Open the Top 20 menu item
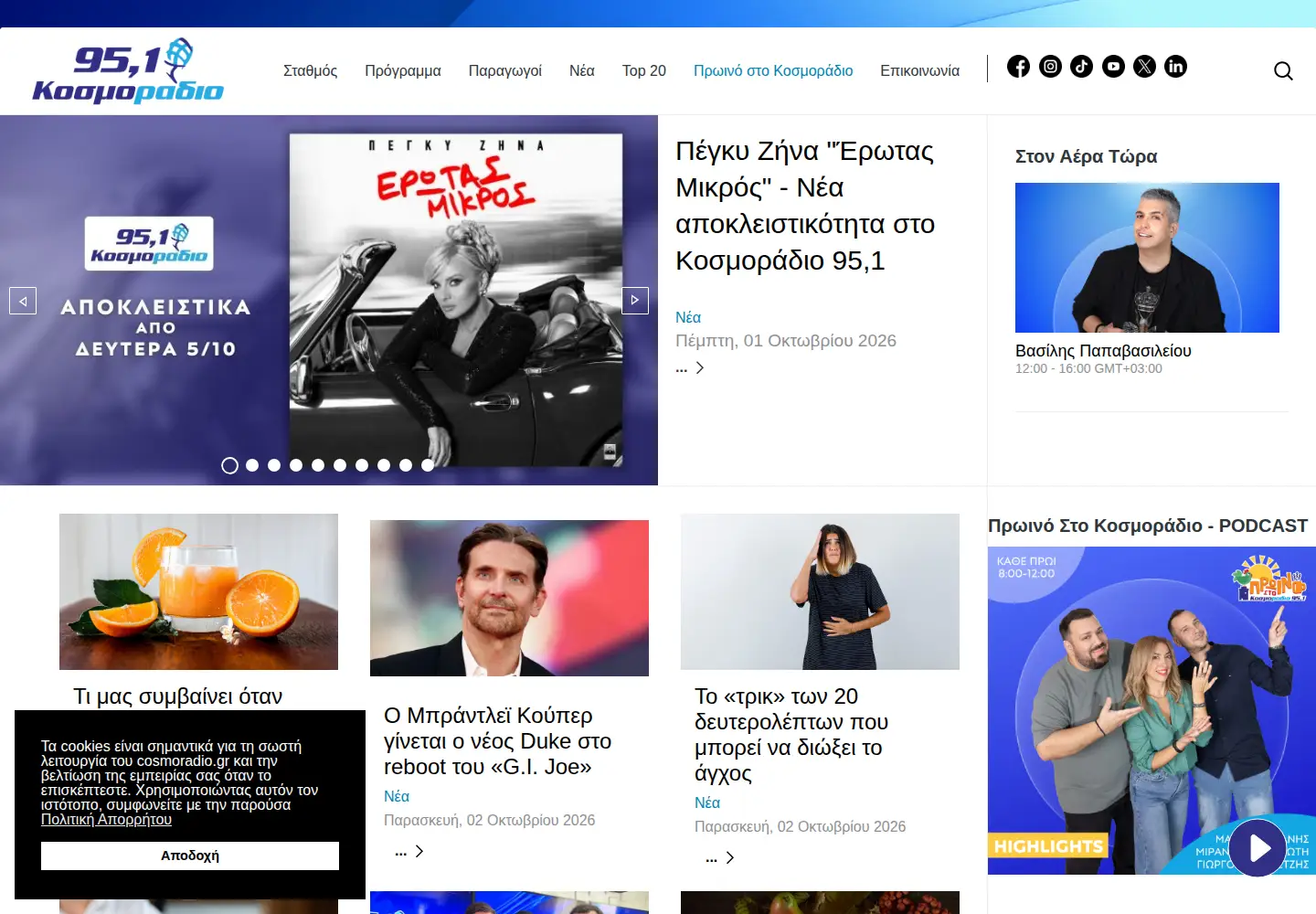 (x=644, y=70)
